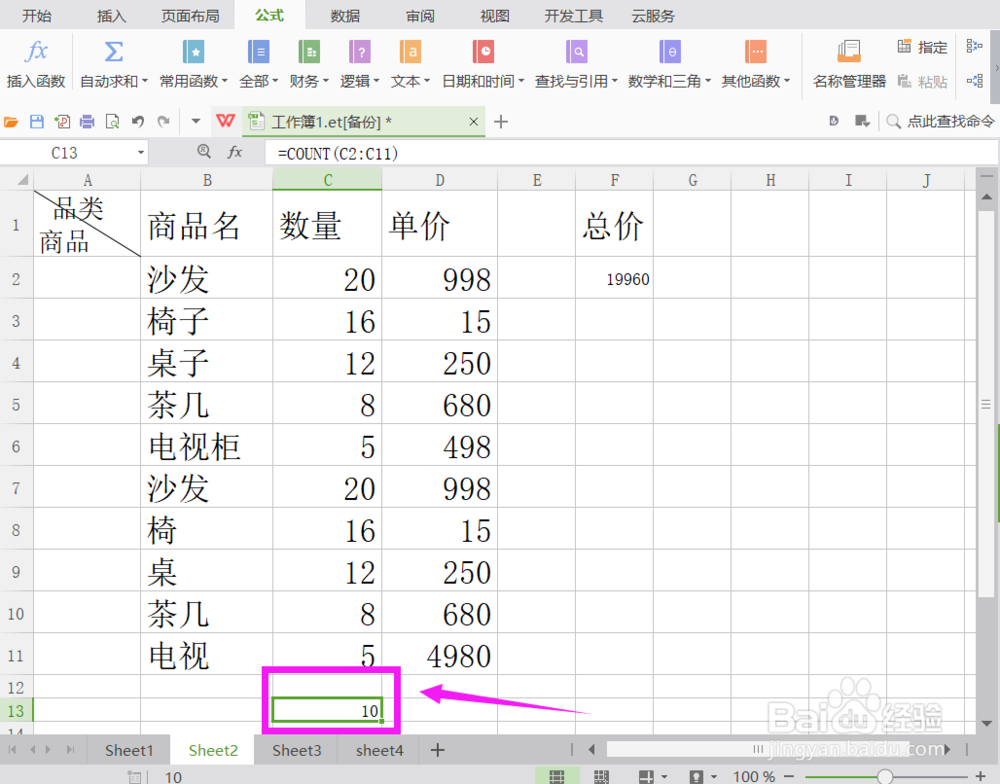Image resolution: width=1000 pixels, height=784 pixels.
Task: Click cell D11 containing 4980
Action: pos(439,655)
